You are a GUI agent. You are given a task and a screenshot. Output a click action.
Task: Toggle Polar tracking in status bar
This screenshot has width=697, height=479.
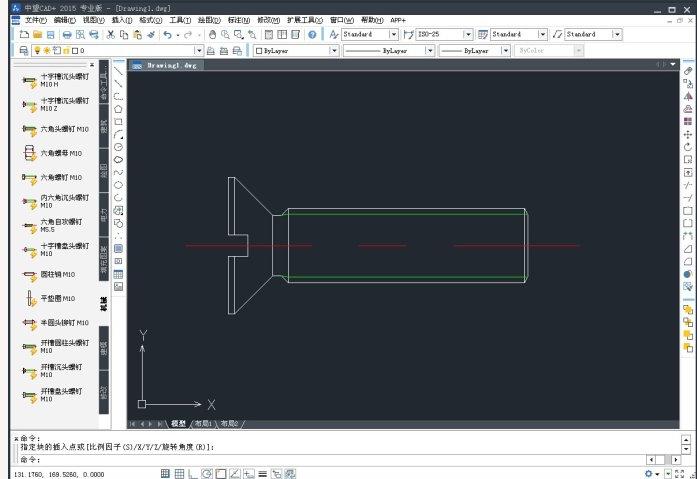pos(207,474)
